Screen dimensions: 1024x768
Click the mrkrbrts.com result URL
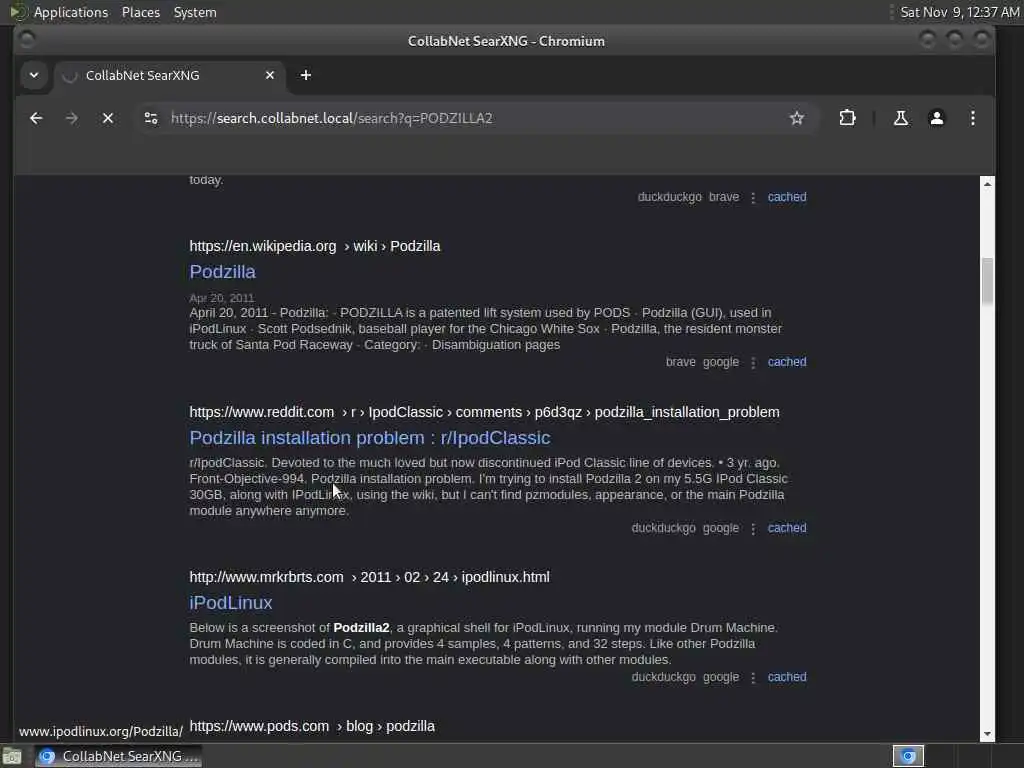point(370,577)
